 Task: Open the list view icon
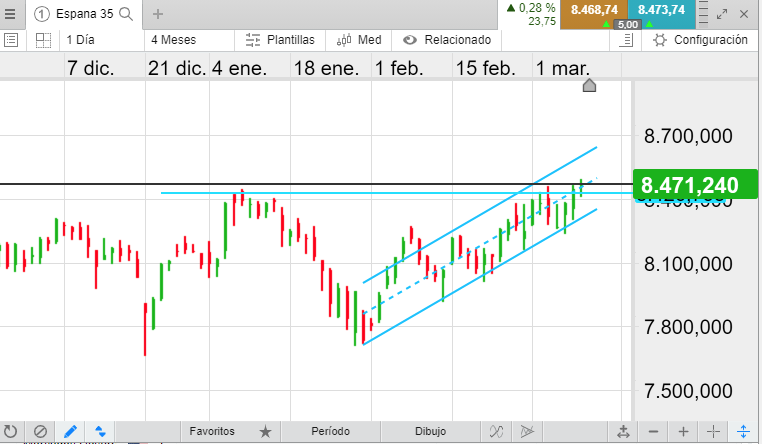11,40
